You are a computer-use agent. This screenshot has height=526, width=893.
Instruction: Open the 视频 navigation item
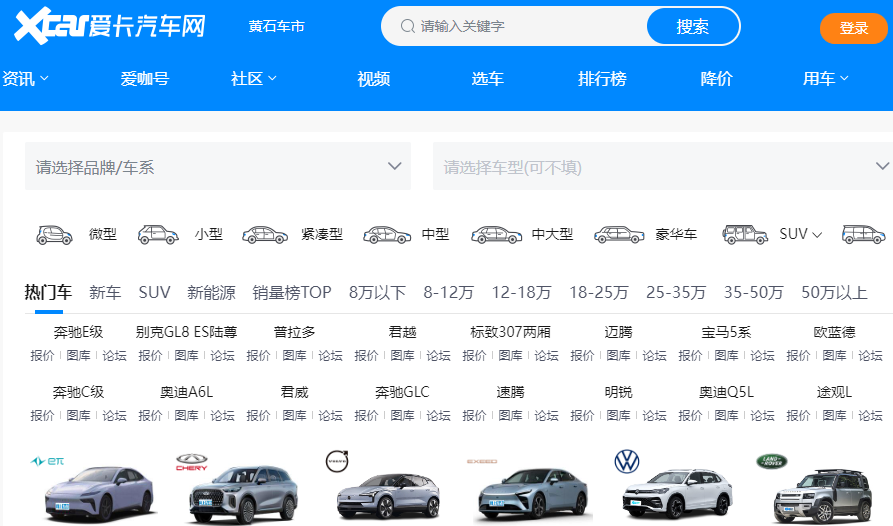click(374, 79)
